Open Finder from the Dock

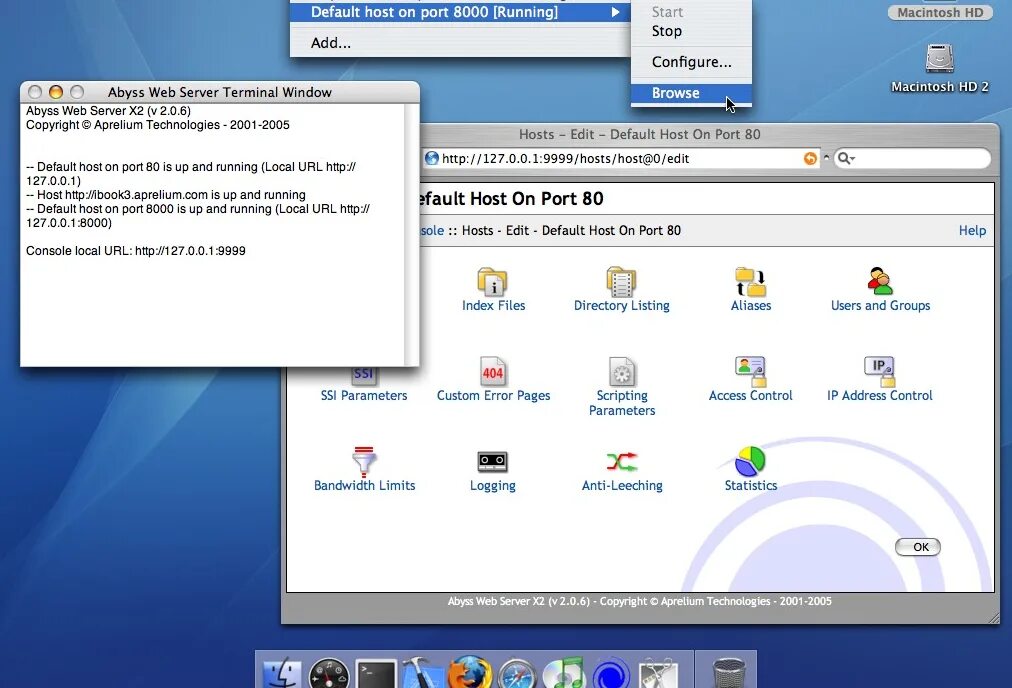click(281, 674)
